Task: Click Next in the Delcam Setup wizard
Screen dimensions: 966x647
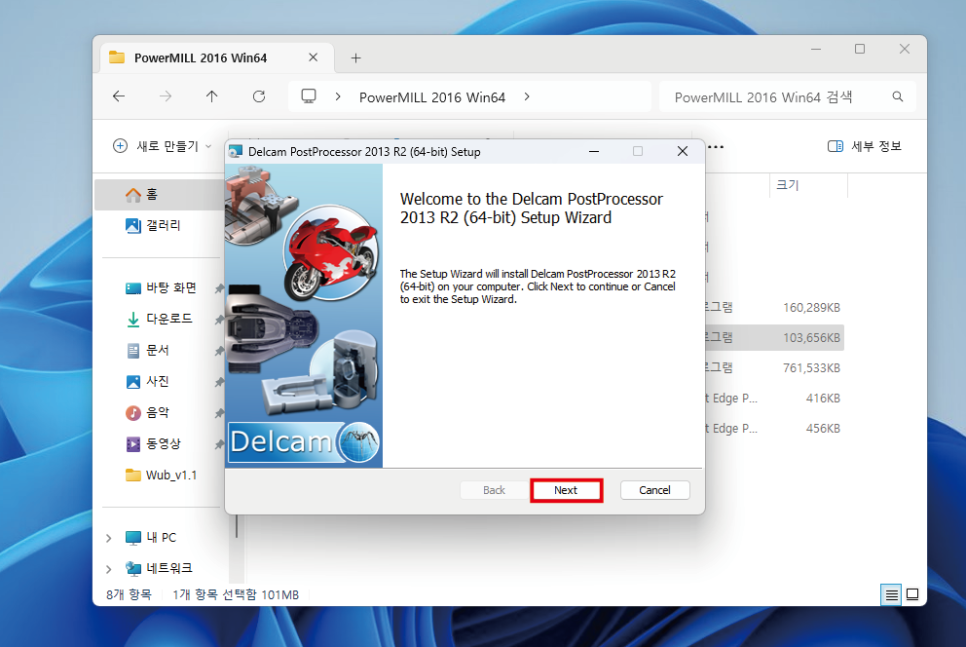Action: click(566, 490)
